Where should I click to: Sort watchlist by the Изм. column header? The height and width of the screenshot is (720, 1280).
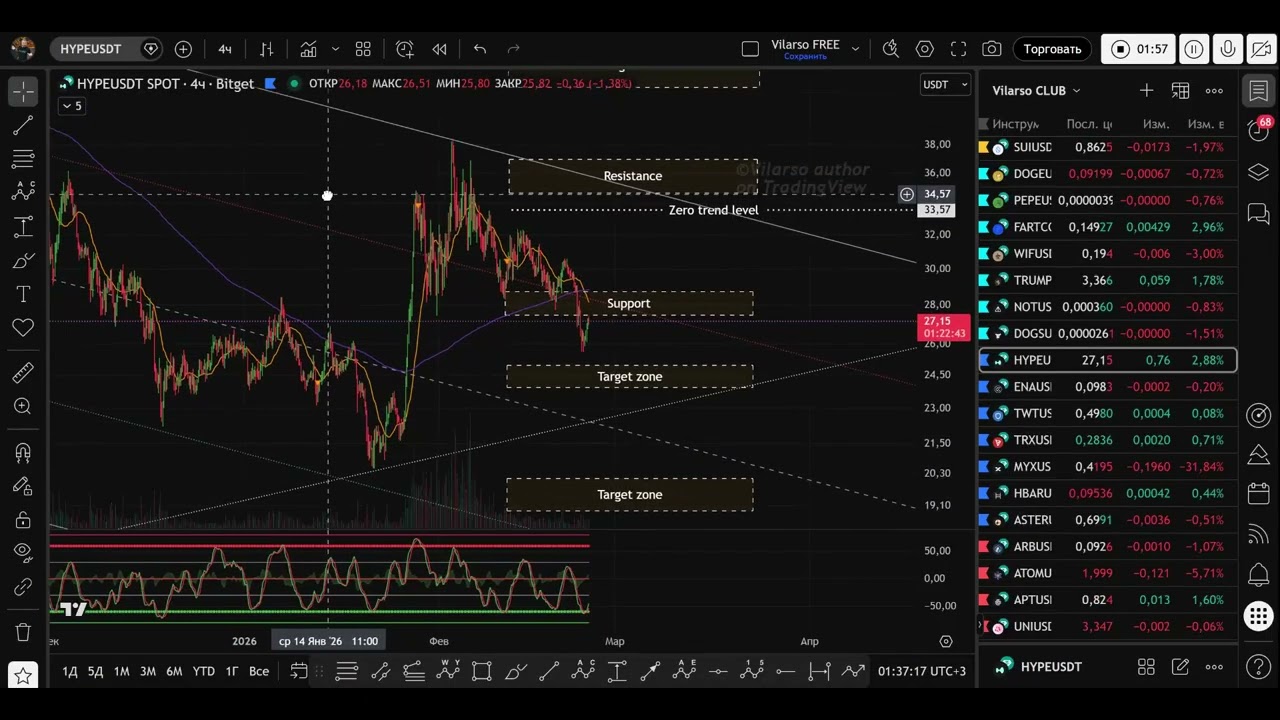[1156, 124]
